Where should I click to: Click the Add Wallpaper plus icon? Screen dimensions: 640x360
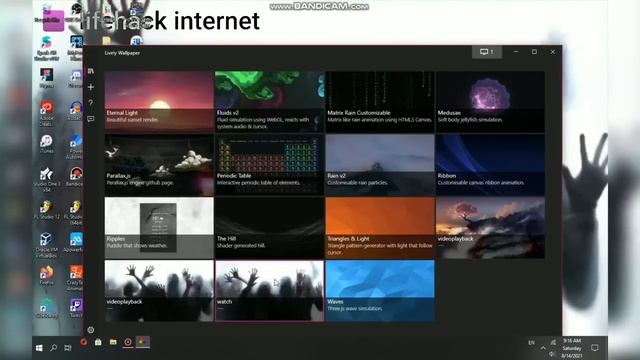tap(91, 87)
